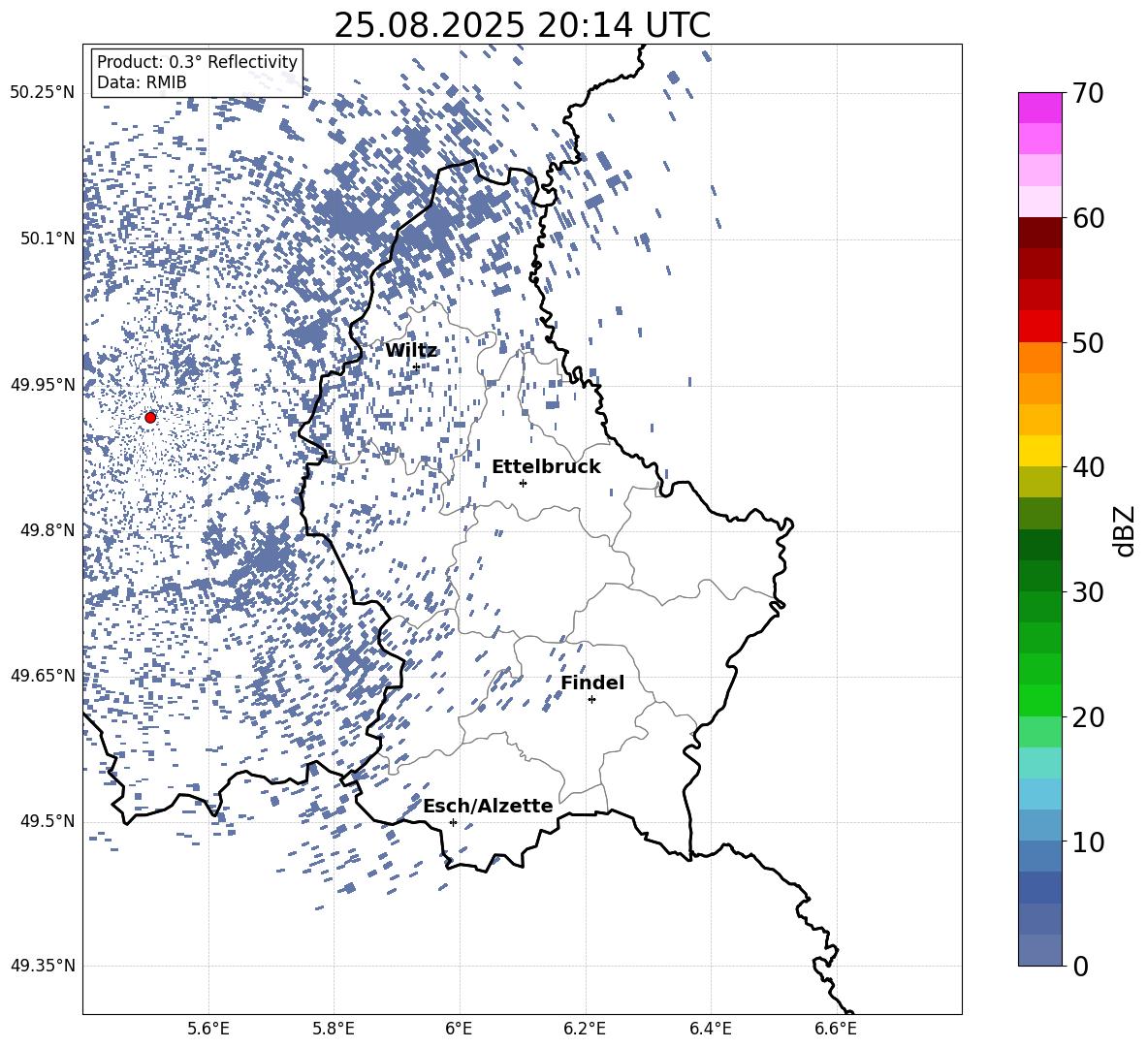Click the 50 dBZ colorbar tick label
Image resolution: width=1148 pixels, height=1048 pixels.
[1088, 343]
